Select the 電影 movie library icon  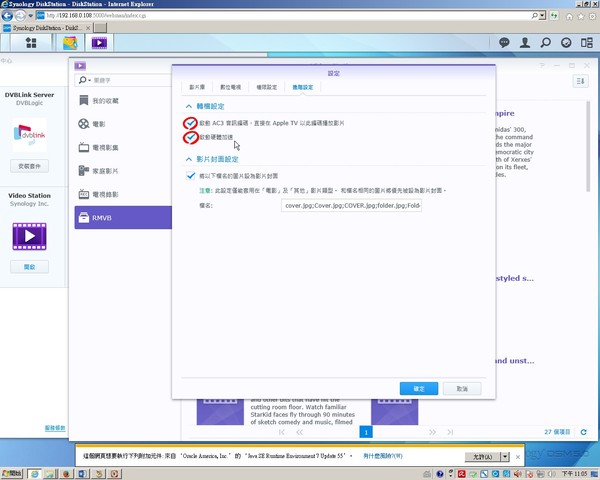pos(82,124)
